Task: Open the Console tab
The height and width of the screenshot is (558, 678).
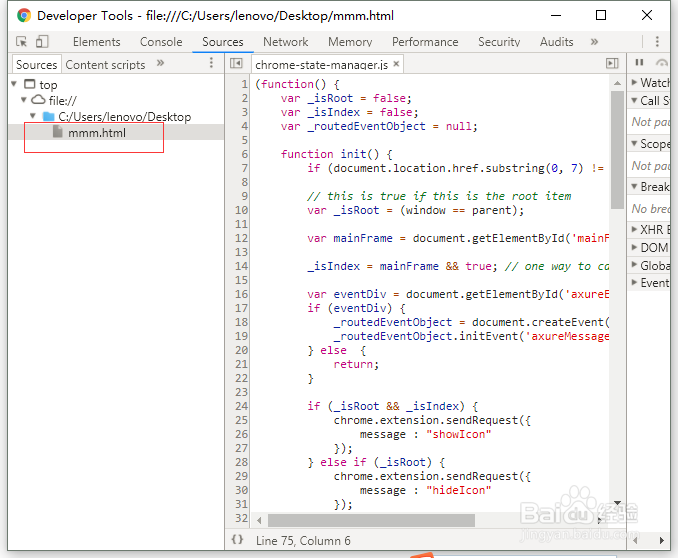Action: (161, 42)
